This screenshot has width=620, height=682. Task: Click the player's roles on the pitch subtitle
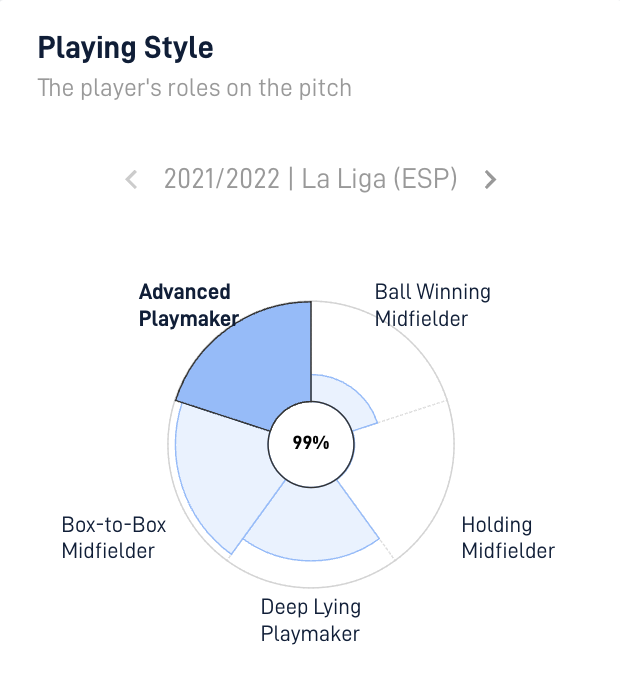(x=194, y=88)
